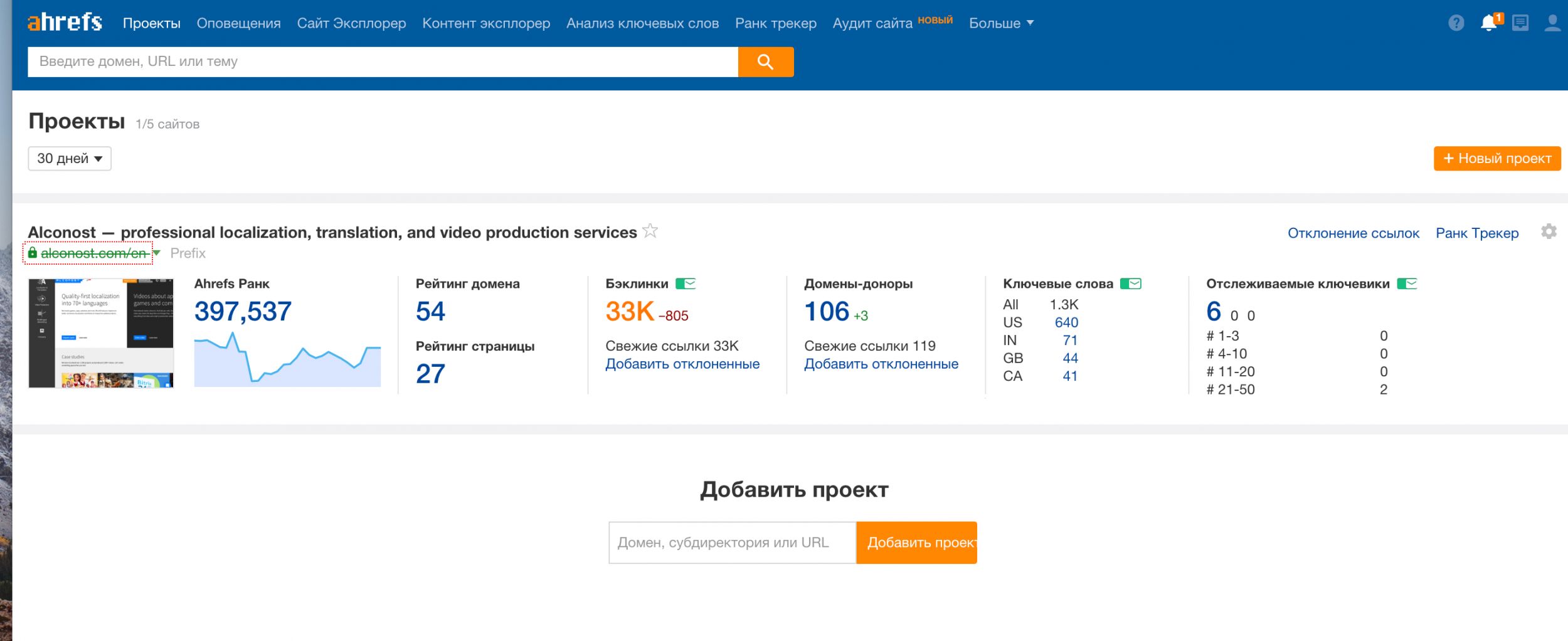
Task: Click the Prefix mode label
Action: tap(188, 253)
